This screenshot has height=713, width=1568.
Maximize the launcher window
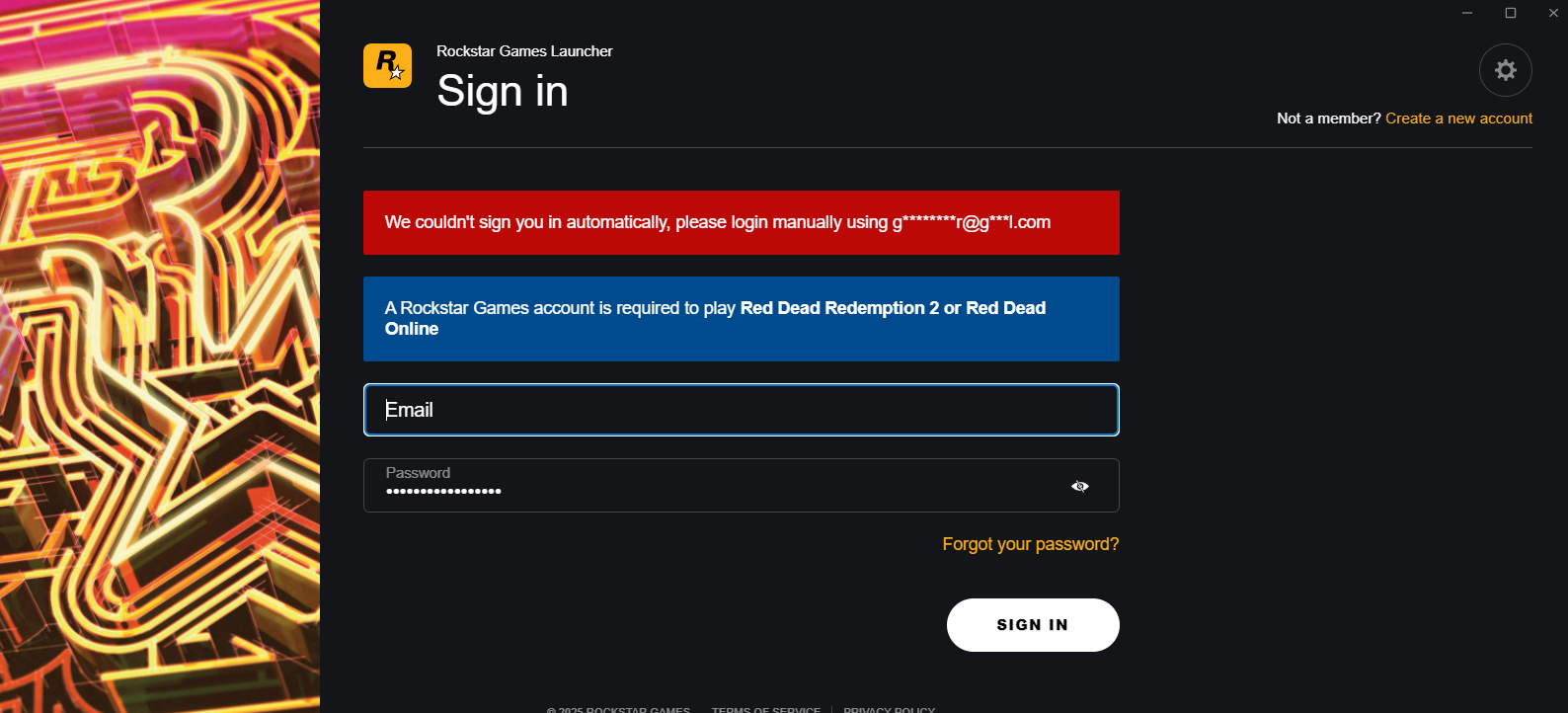(x=1511, y=13)
